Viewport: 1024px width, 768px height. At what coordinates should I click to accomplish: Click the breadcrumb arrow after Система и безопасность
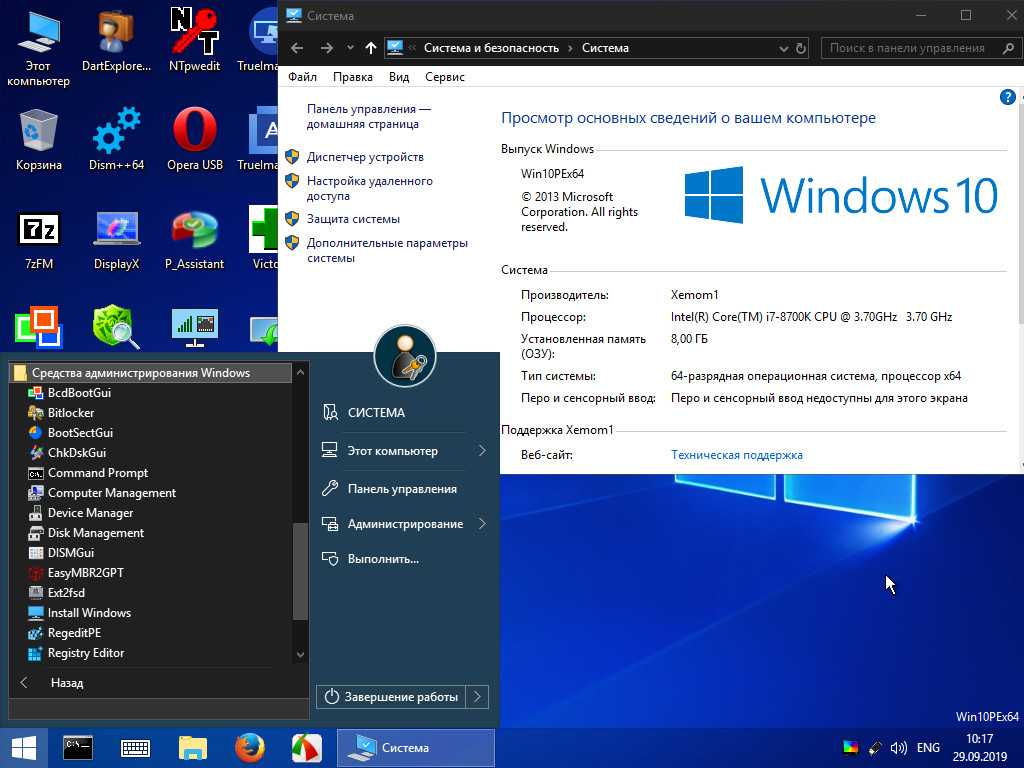[570, 48]
